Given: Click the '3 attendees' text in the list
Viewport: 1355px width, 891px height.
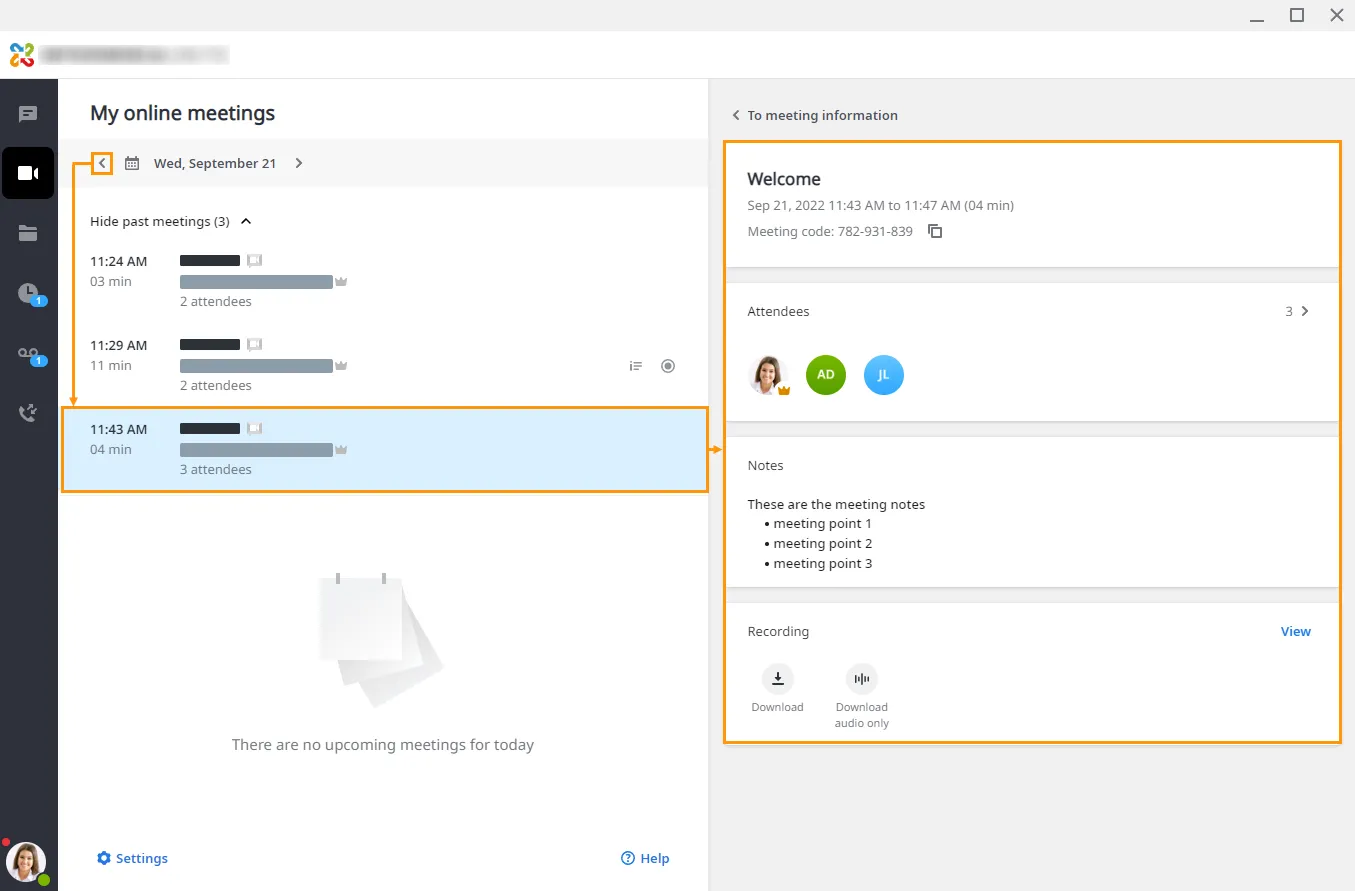Looking at the screenshot, I should pyautogui.click(x=216, y=469).
